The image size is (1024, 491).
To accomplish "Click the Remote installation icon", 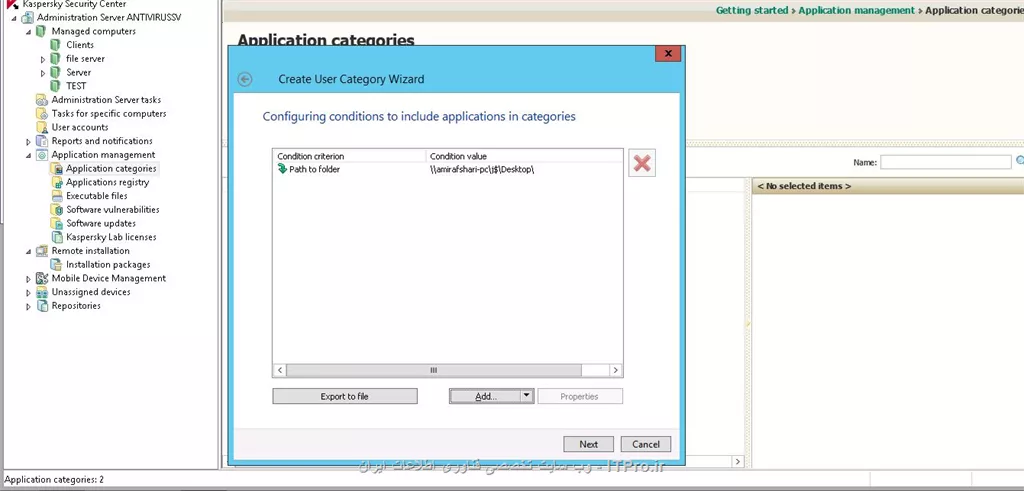I will [41, 251].
